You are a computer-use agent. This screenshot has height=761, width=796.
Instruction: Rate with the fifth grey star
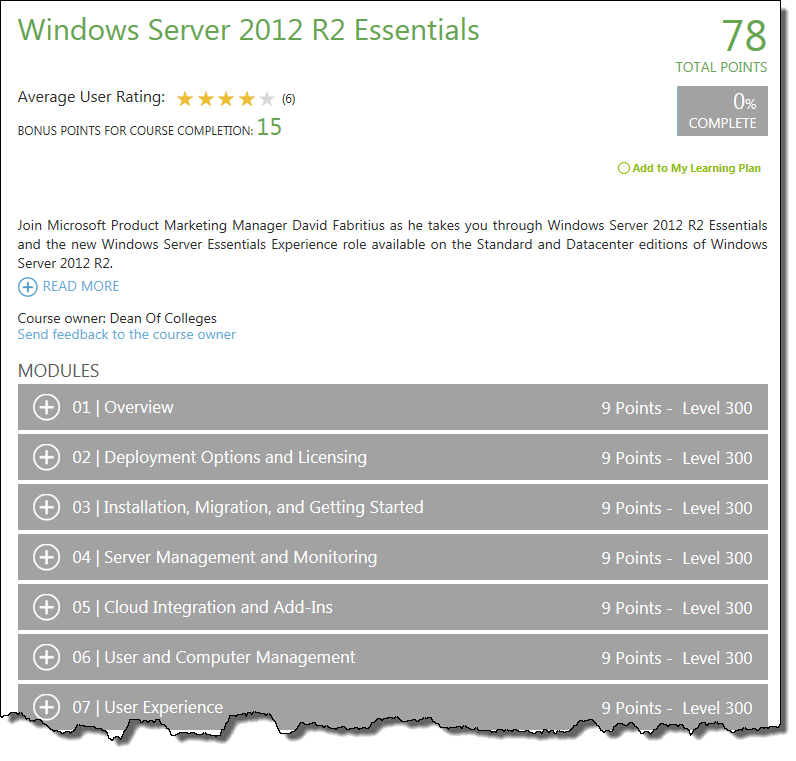pyautogui.click(x=267, y=98)
